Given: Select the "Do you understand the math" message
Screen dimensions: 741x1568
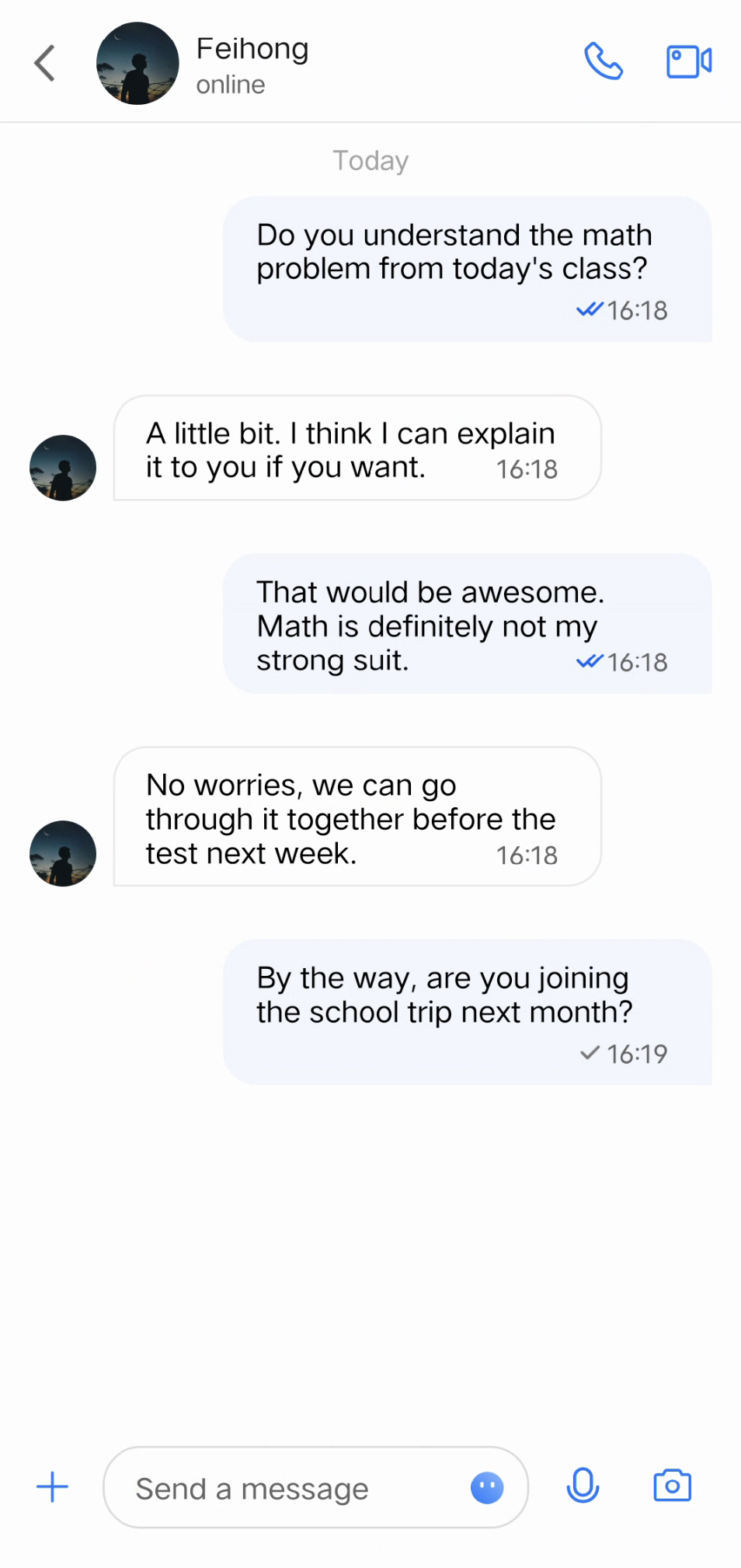Looking at the screenshot, I should coord(467,268).
